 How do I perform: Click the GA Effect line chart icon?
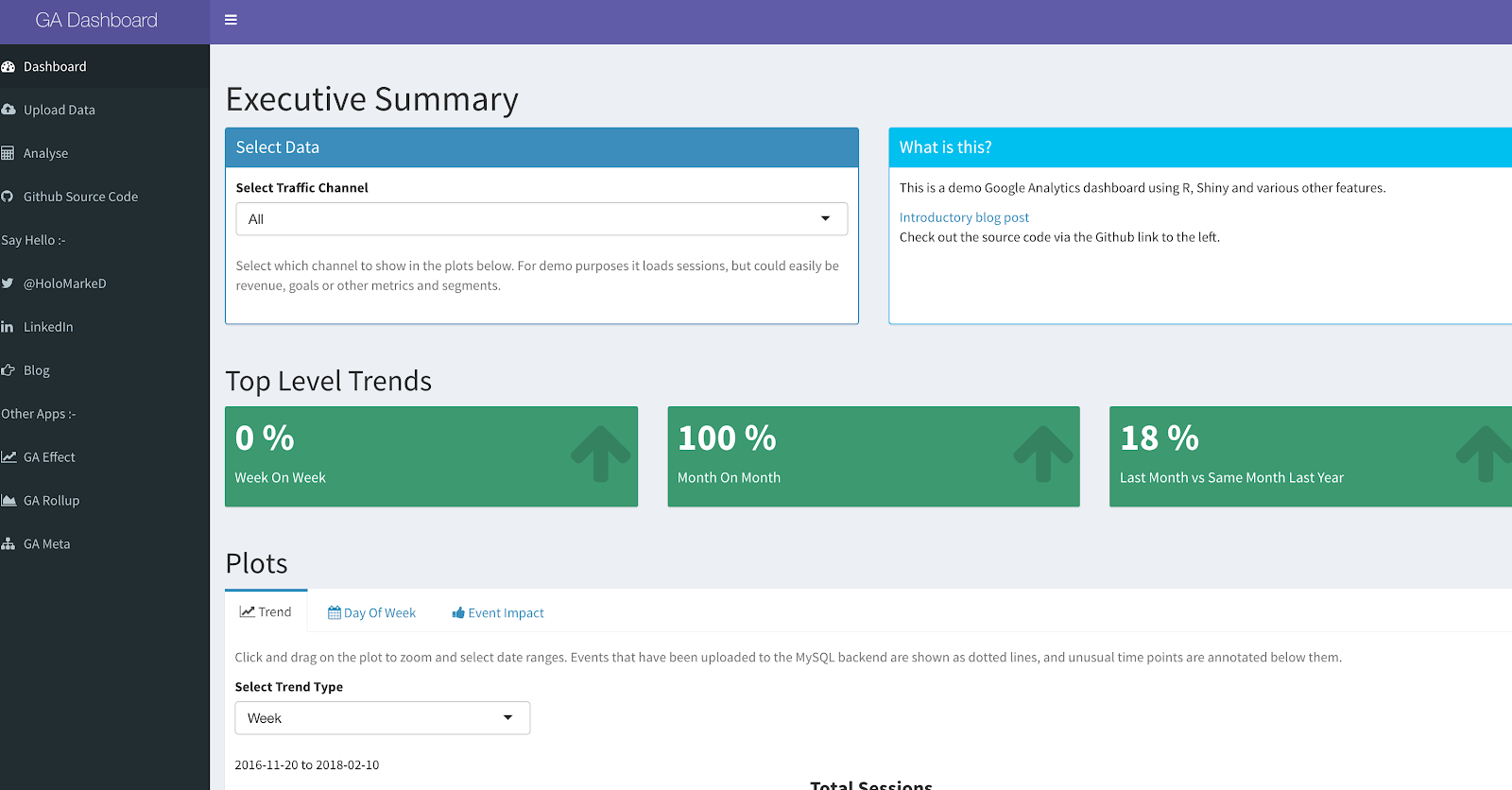click(9, 457)
